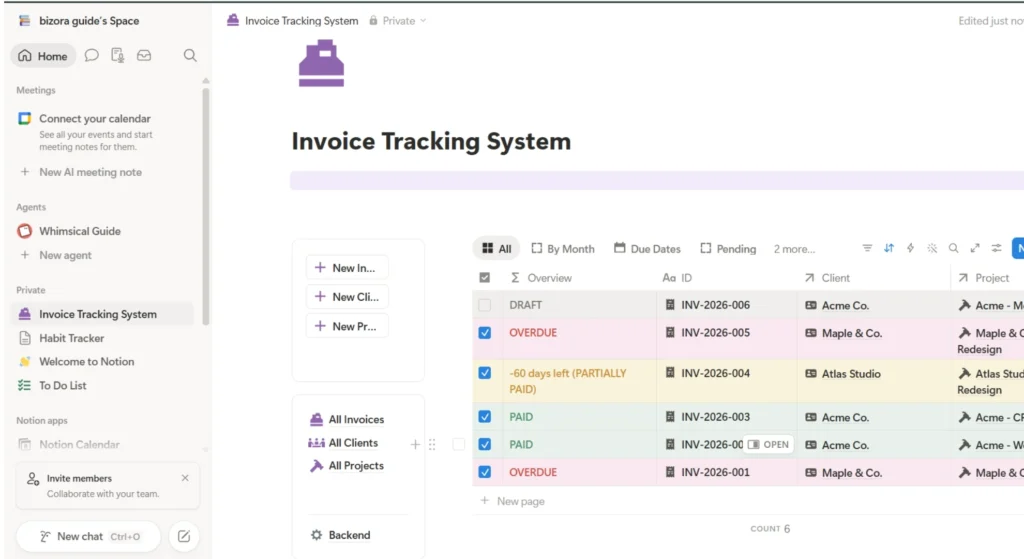Tick the empty selection box left of INV-2026-002 row

point(458,445)
